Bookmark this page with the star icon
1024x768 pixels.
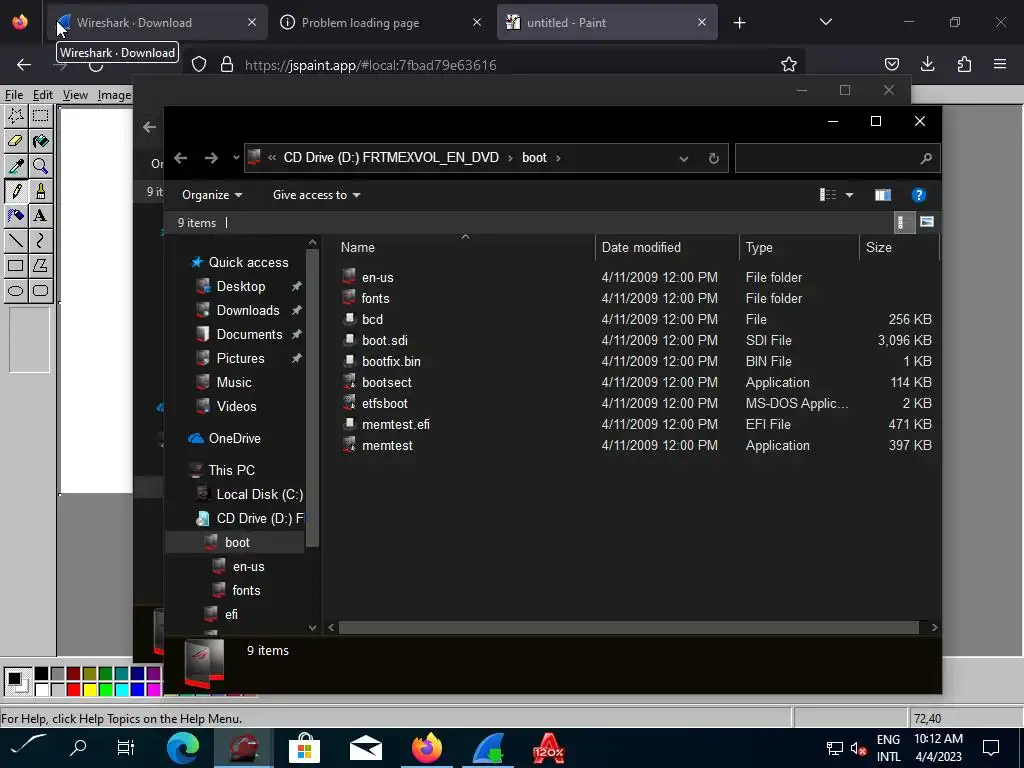click(x=789, y=64)
